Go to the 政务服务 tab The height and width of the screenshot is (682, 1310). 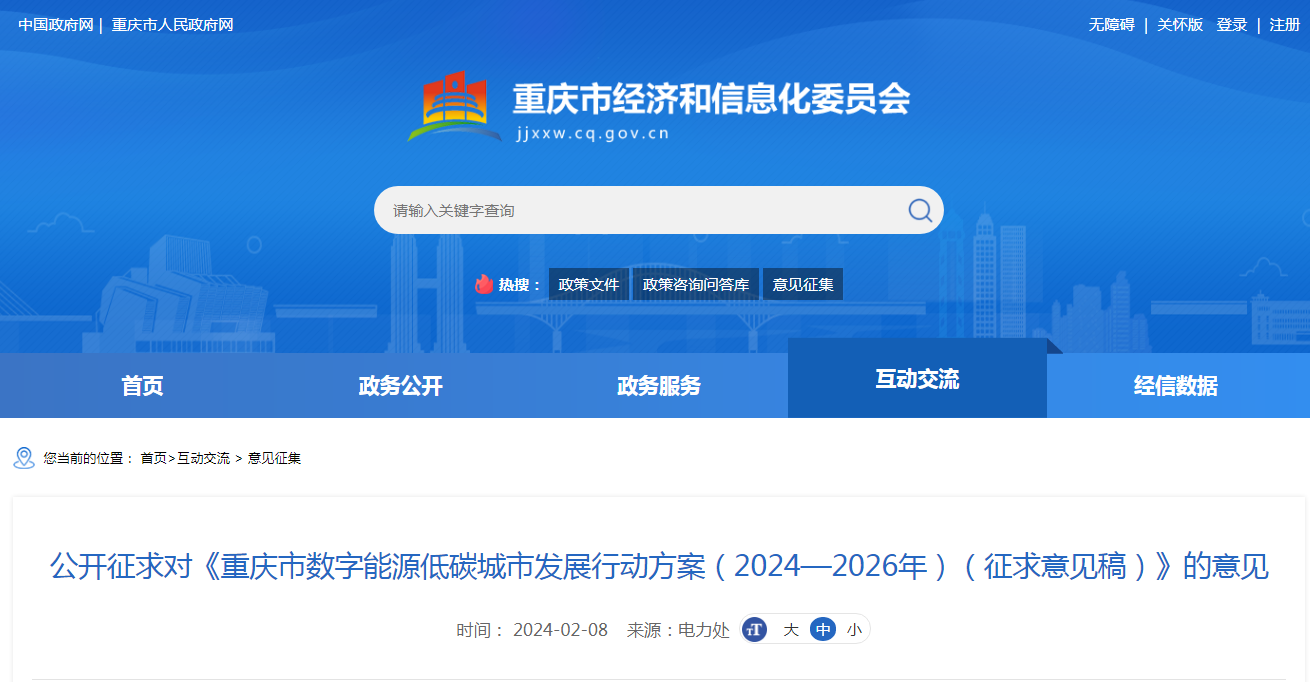pyautogui.click(x=659, y=386)
